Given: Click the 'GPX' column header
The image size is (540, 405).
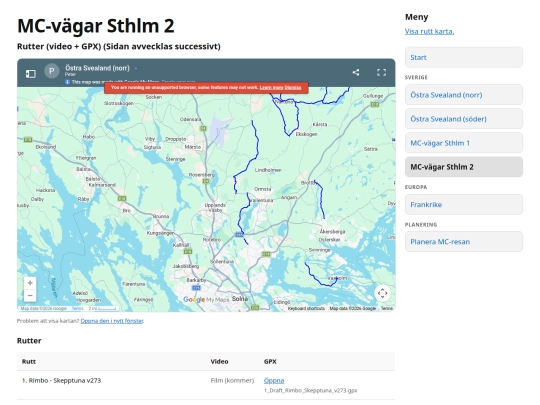Looking at the screenshot, I should pyautogui.click(x=270, y=362).
